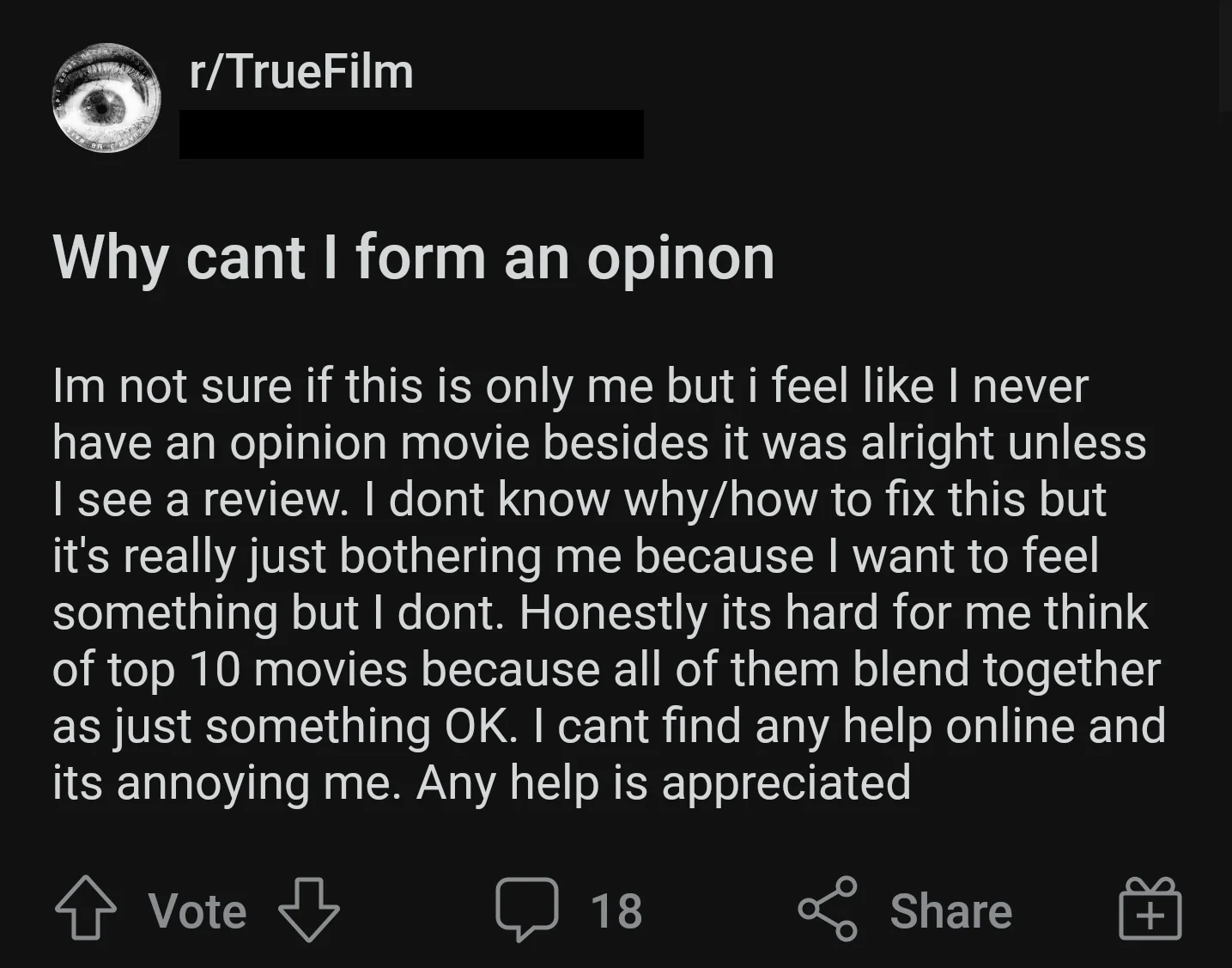Click the share network icon

pyautogui.click(x=828, y=909)
